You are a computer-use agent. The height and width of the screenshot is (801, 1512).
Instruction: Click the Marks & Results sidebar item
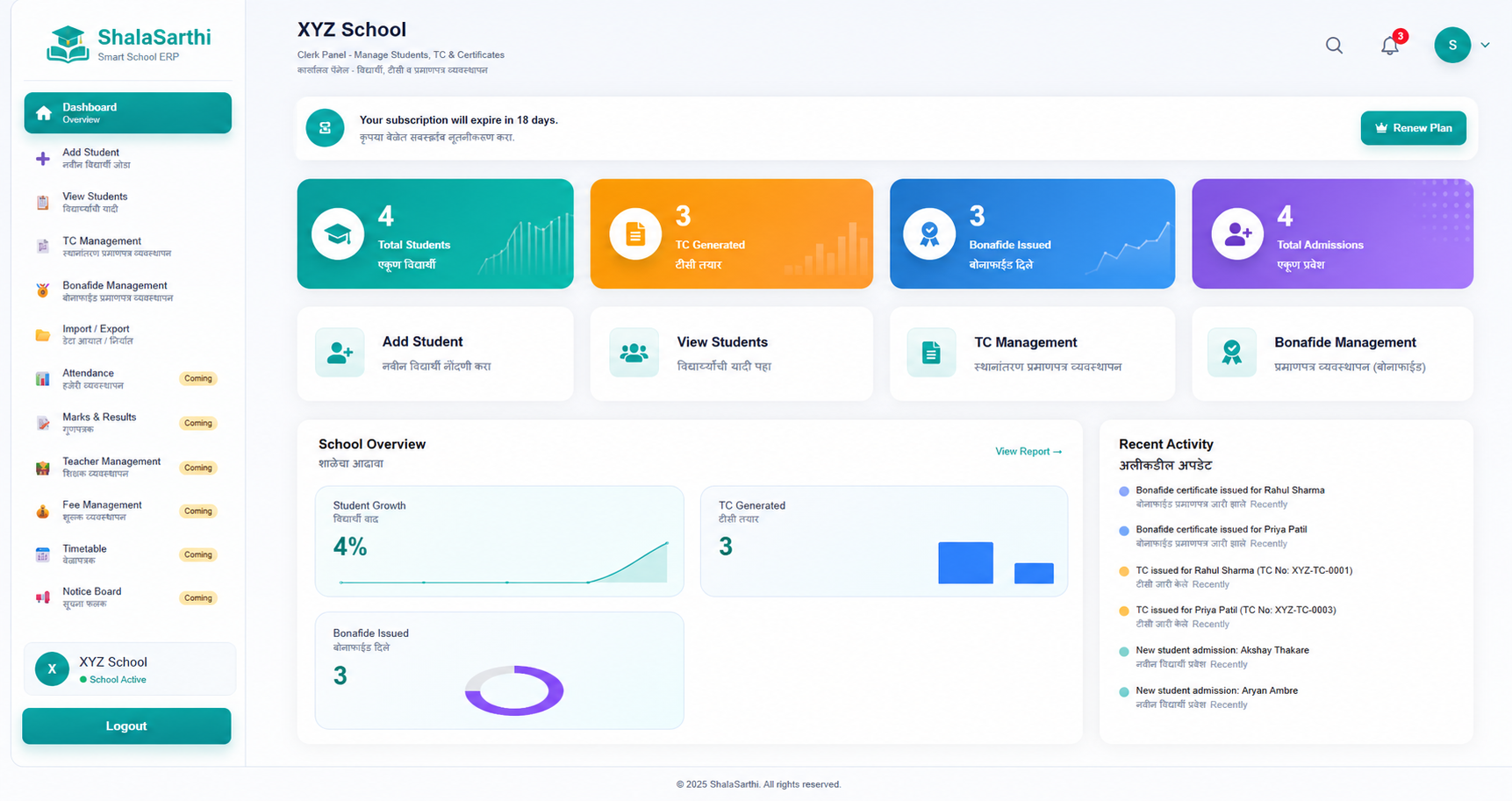[x=128, y=423]
